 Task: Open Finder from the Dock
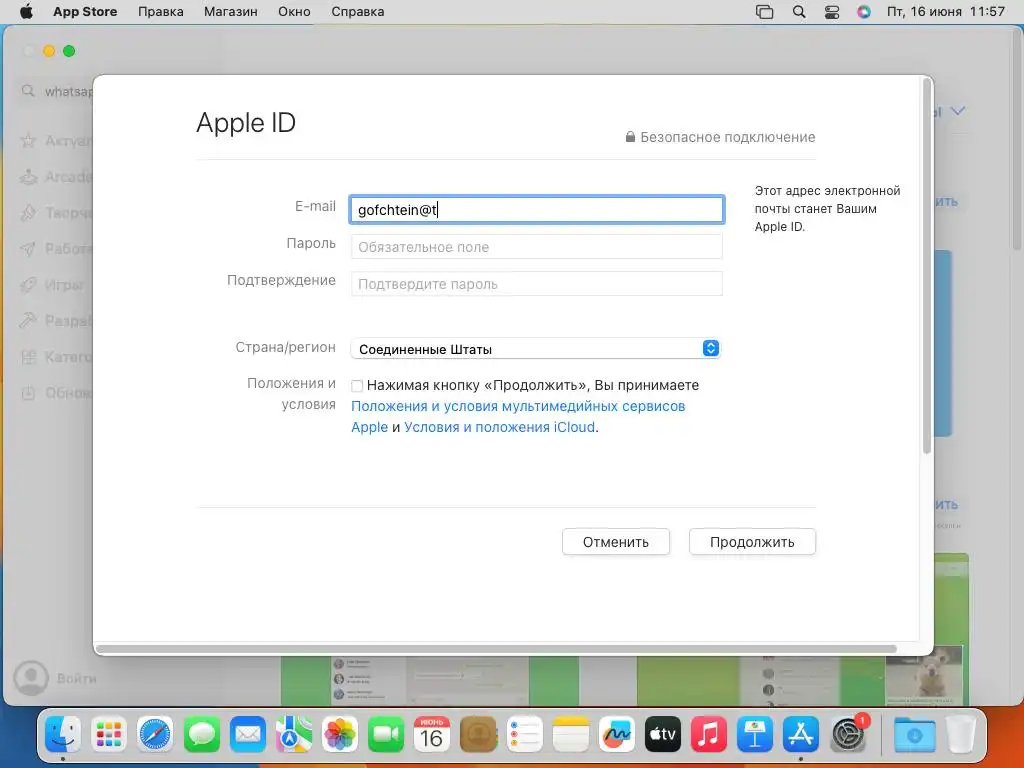click(63, 735)
